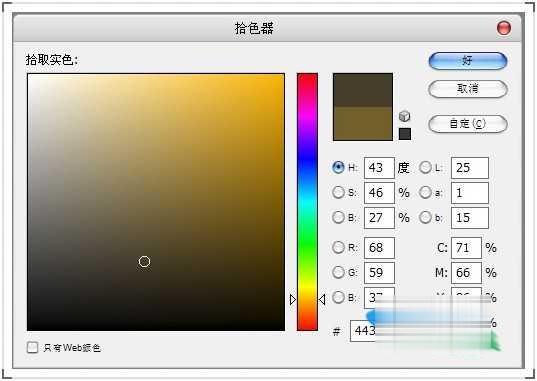Select the R red radio button
537x381 pixels.
[x=338, y=247]
